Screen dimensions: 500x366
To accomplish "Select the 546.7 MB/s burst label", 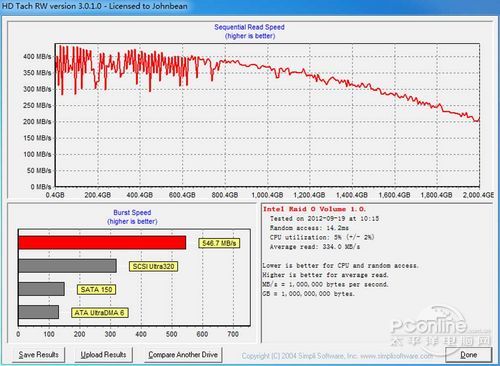I will click(x=219, y=243).
